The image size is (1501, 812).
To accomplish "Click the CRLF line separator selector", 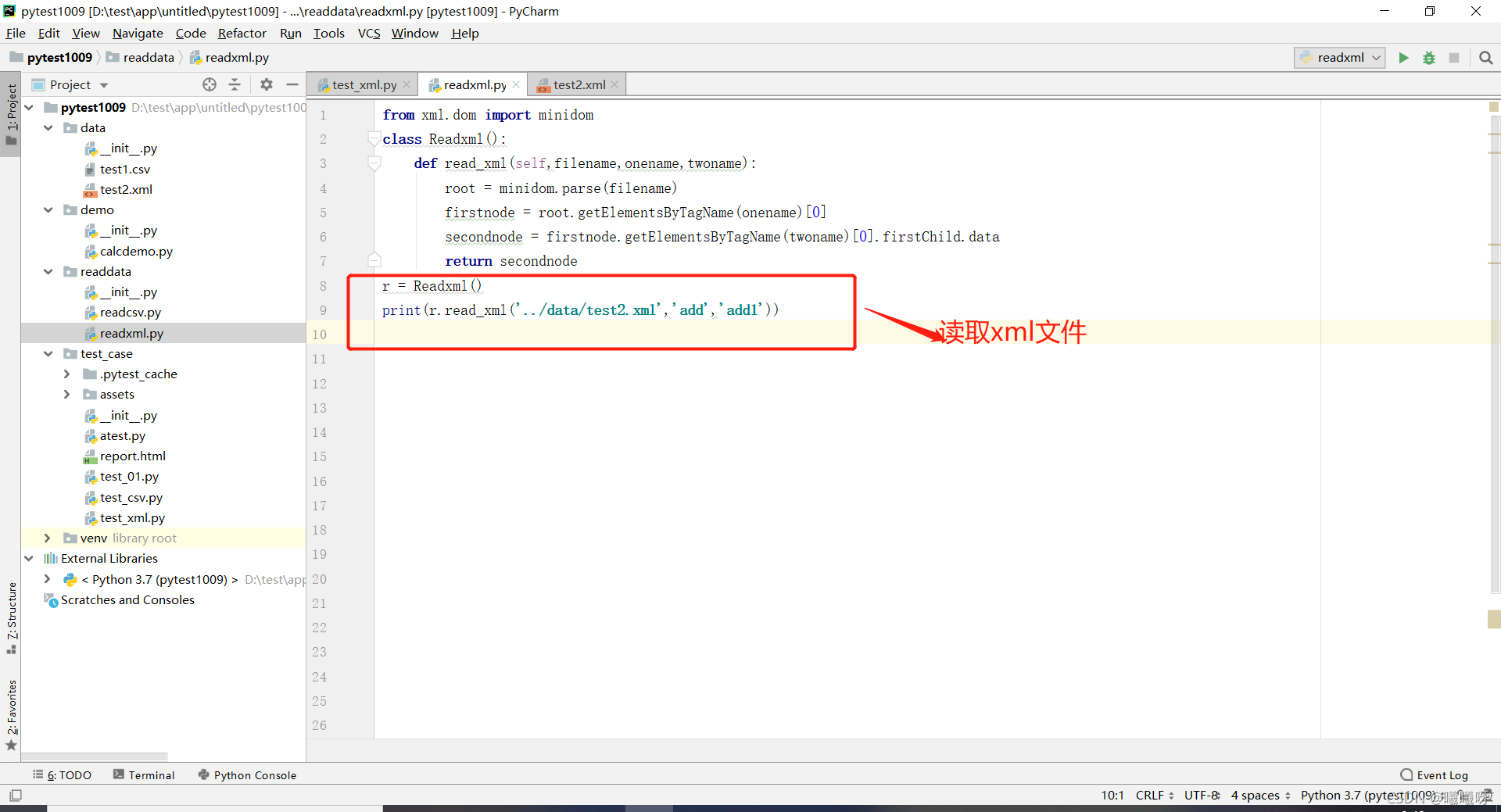I will click(1155, 796).
